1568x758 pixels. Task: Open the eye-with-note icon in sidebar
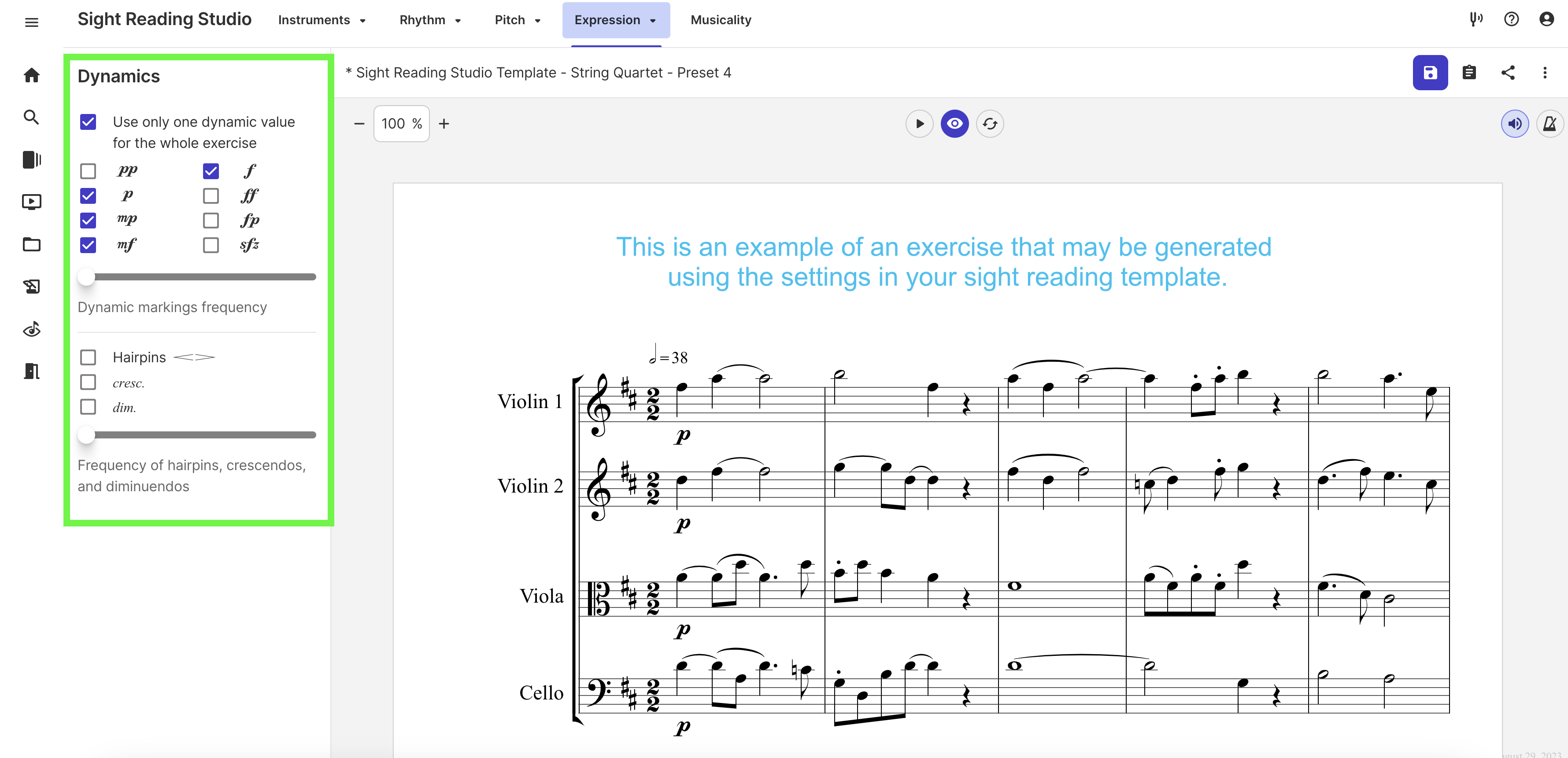(x=32, y=329)
